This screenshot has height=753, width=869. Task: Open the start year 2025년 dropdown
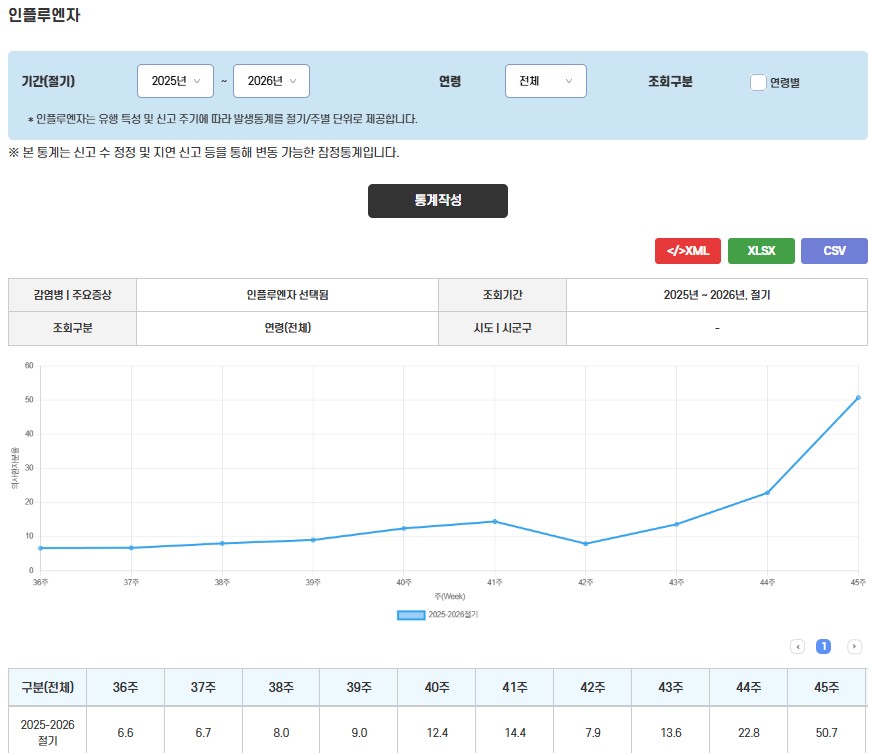[175, 81]
